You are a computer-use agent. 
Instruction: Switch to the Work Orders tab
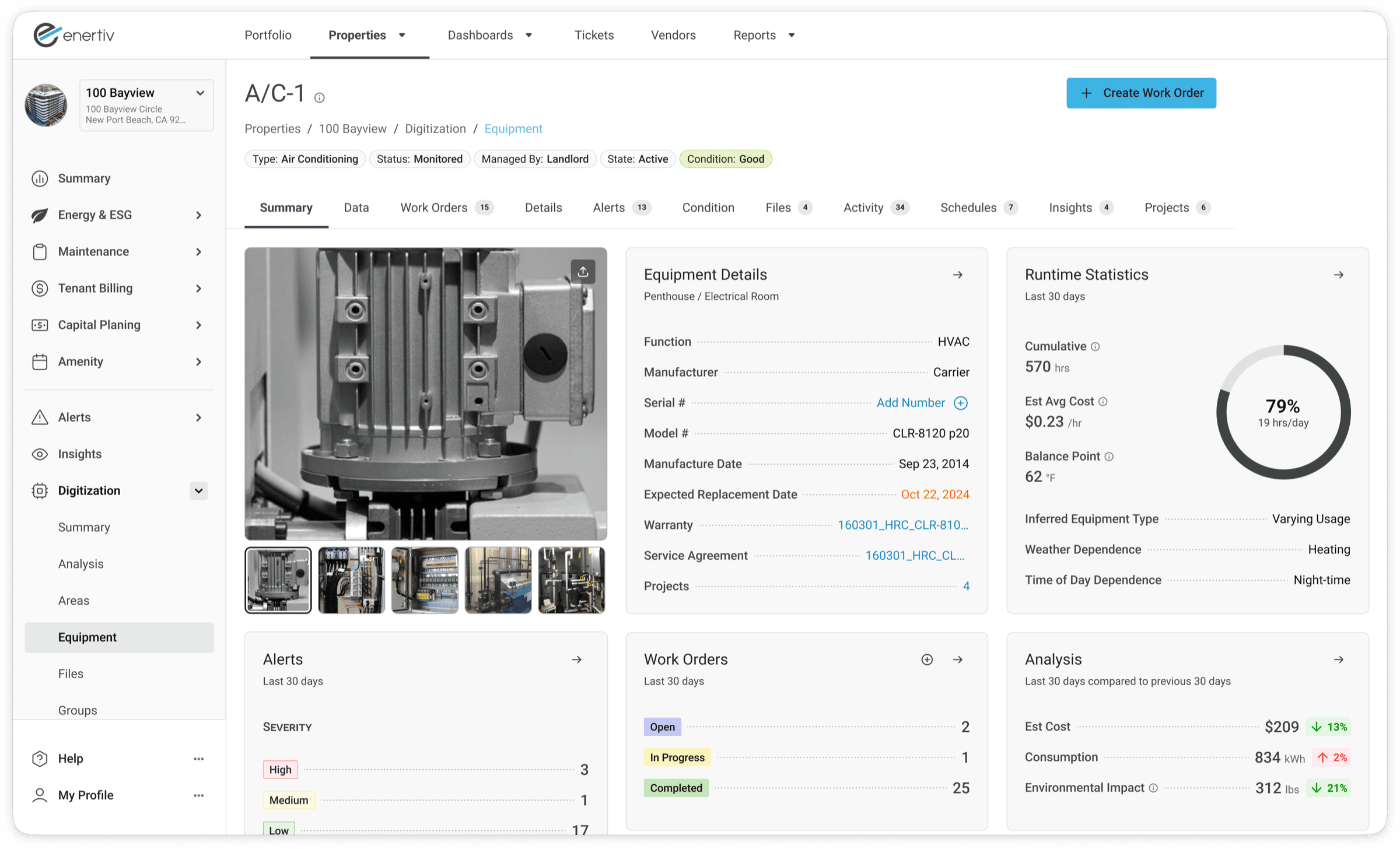pyautogui.click(x=447, y=208)
